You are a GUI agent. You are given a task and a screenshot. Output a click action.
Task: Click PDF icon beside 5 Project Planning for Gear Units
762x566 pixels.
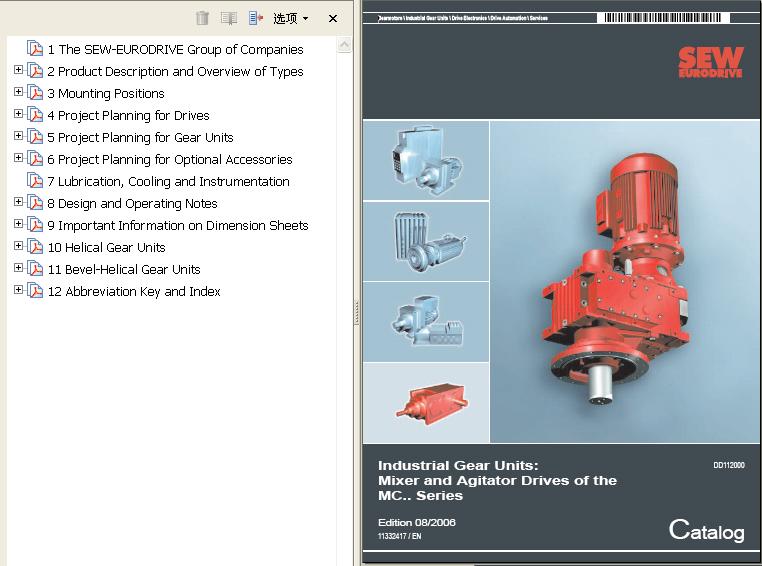tap(35, 137)
